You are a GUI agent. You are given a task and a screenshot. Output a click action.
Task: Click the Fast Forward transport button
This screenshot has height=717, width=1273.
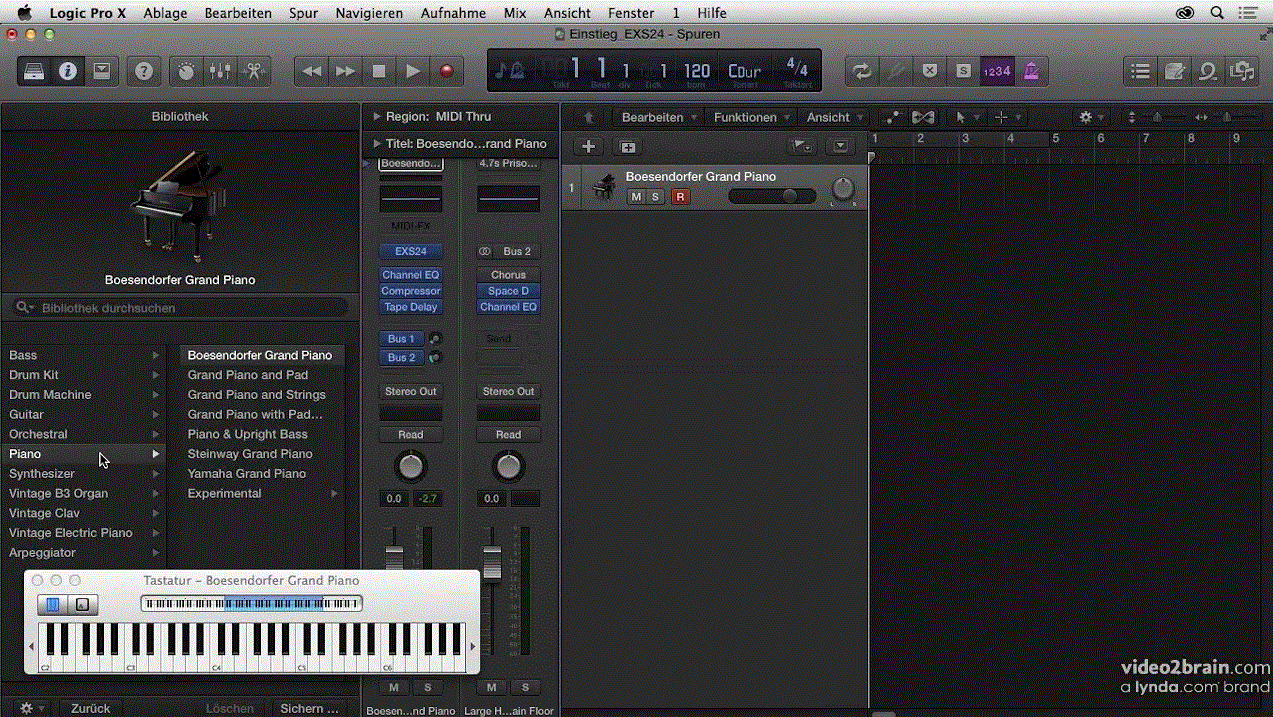tap(346, 71)
